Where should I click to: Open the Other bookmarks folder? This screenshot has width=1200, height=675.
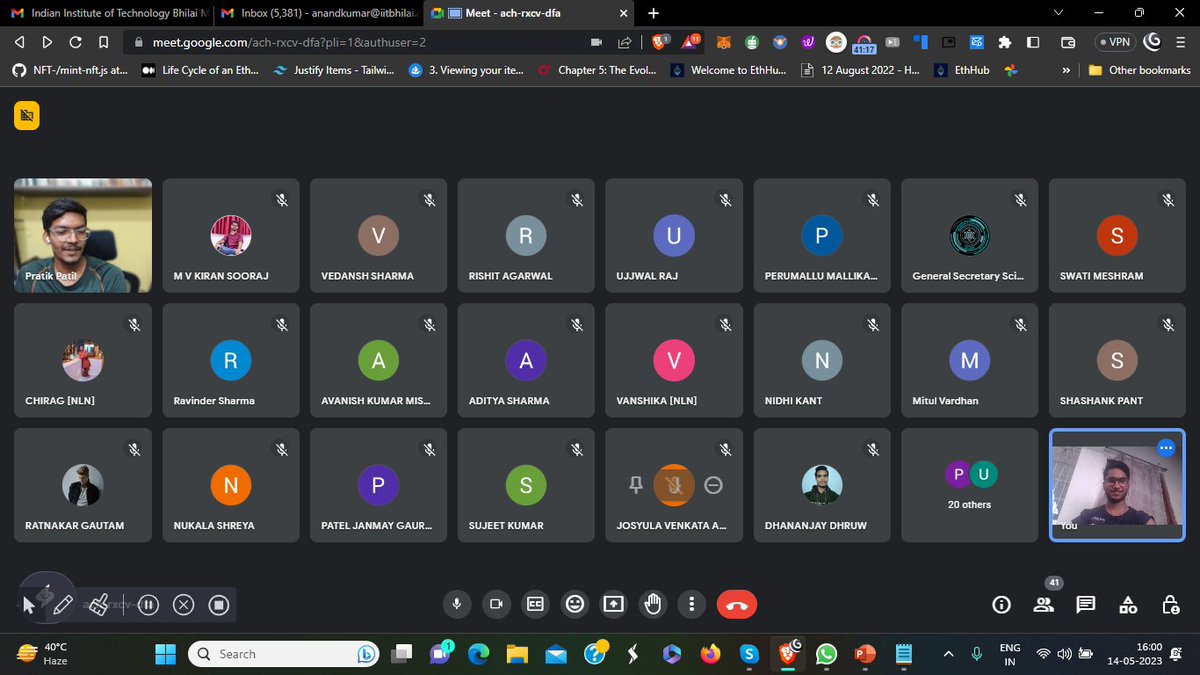pyautogui.click(x=1139, y=70)
